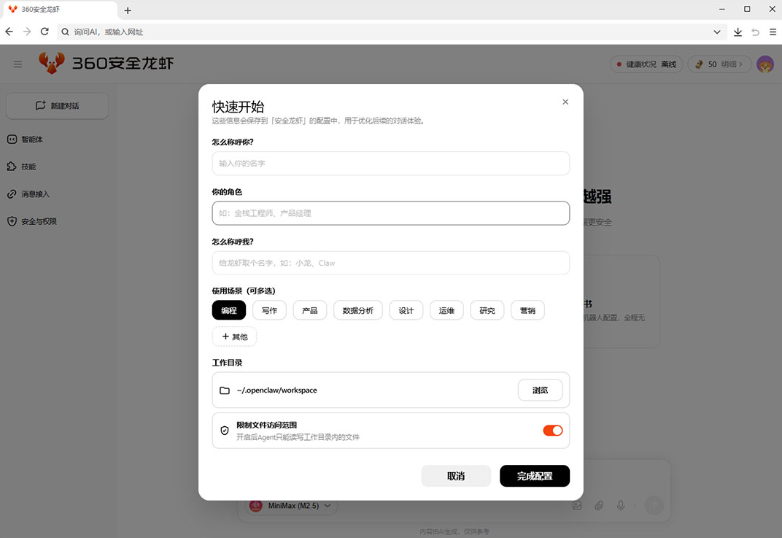Screen dimensions: 782x538
Task: Select the 写作 scenario tag
Action: (x=269, y=310)
